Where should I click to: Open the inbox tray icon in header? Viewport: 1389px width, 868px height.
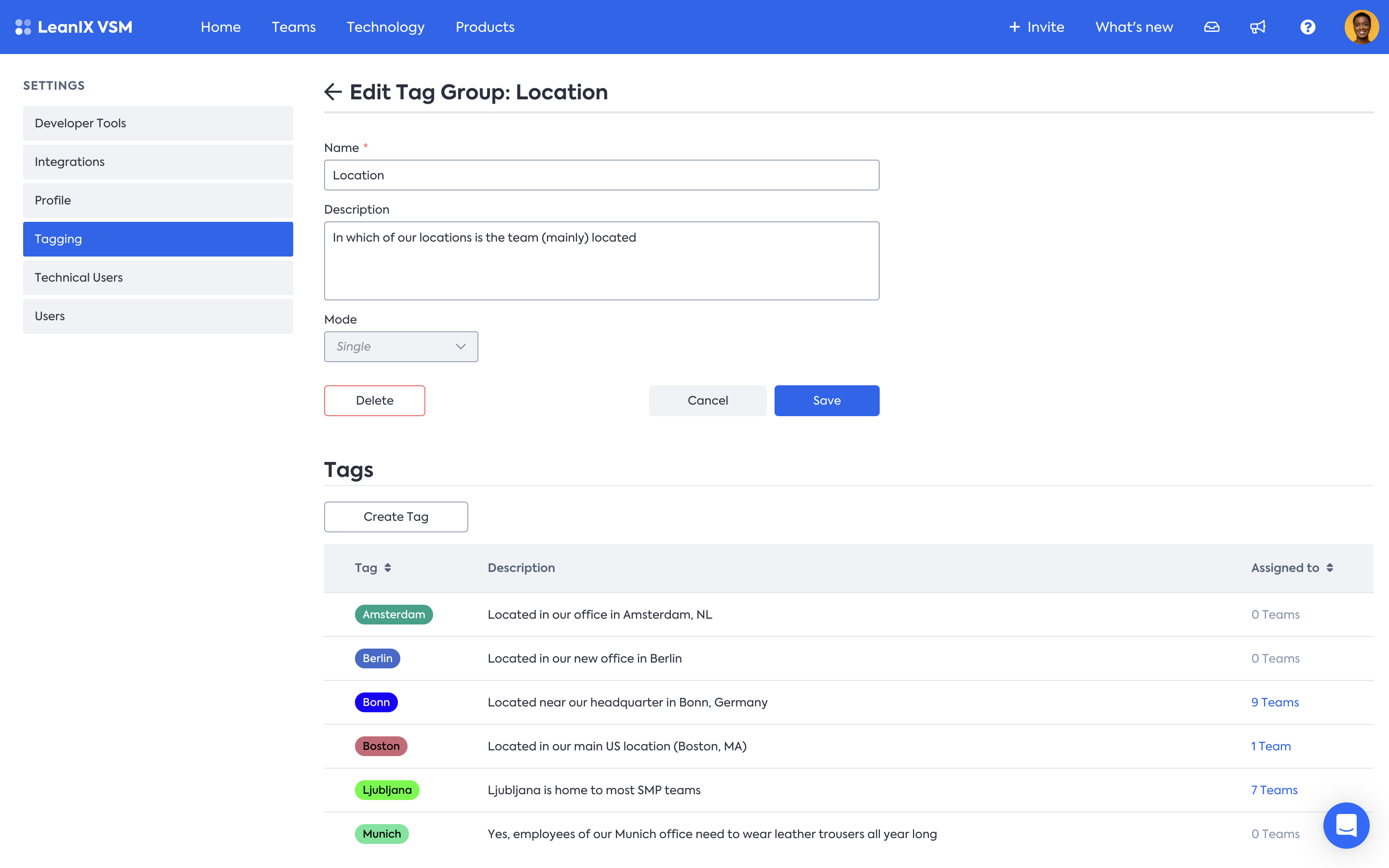tap(1211, 27)
